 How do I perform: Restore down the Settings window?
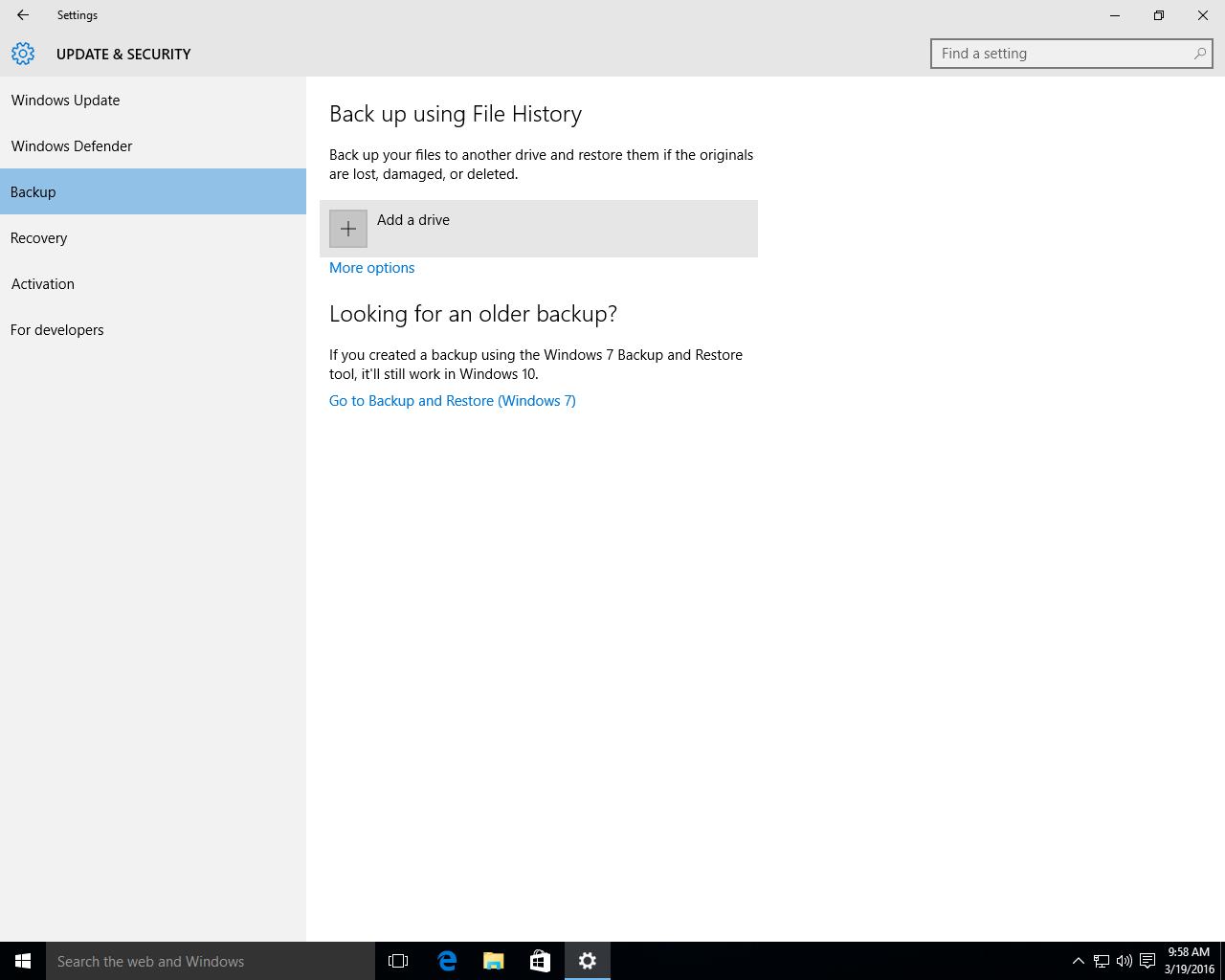(1159, 15)
